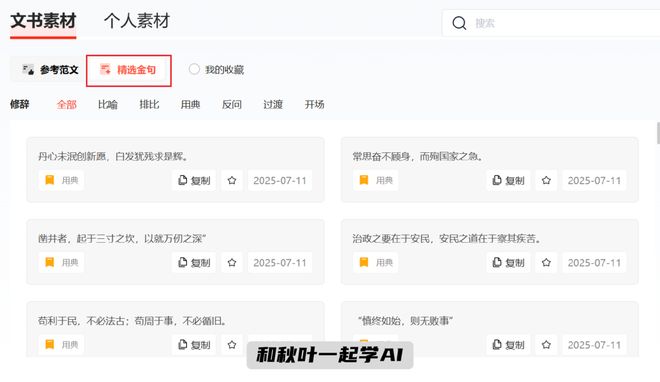
Task: Open the 个人素材 tab
Action: pyautogui.click(x=137, y=21)
